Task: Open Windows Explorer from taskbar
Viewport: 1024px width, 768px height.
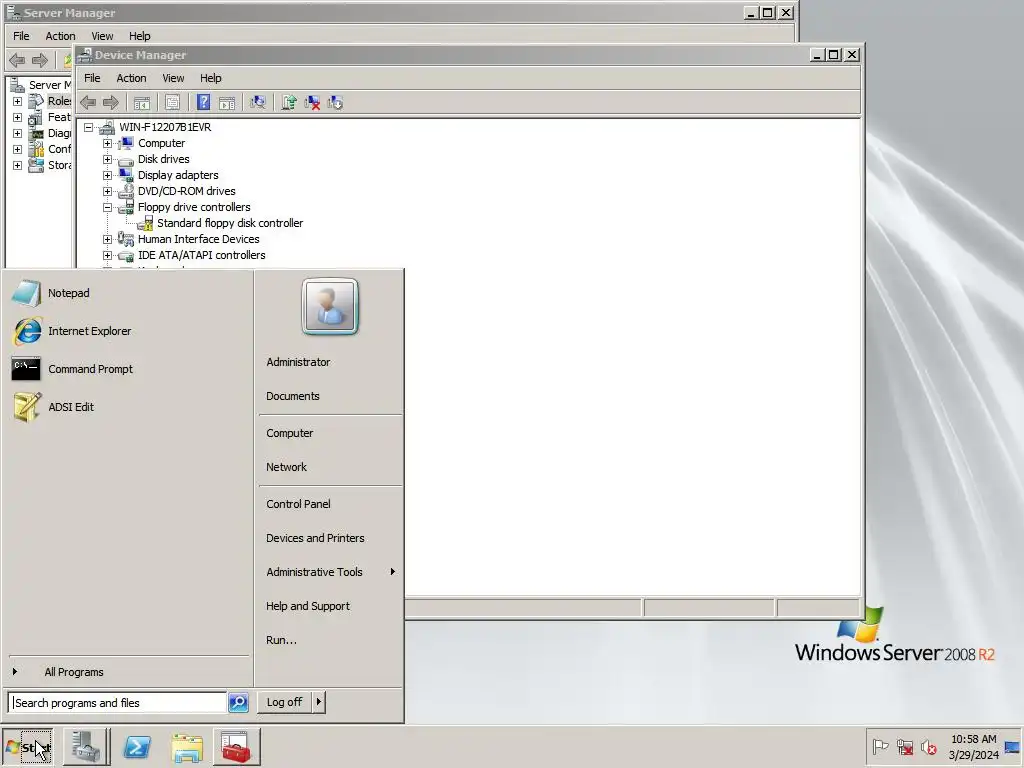Action: (187, 747)
